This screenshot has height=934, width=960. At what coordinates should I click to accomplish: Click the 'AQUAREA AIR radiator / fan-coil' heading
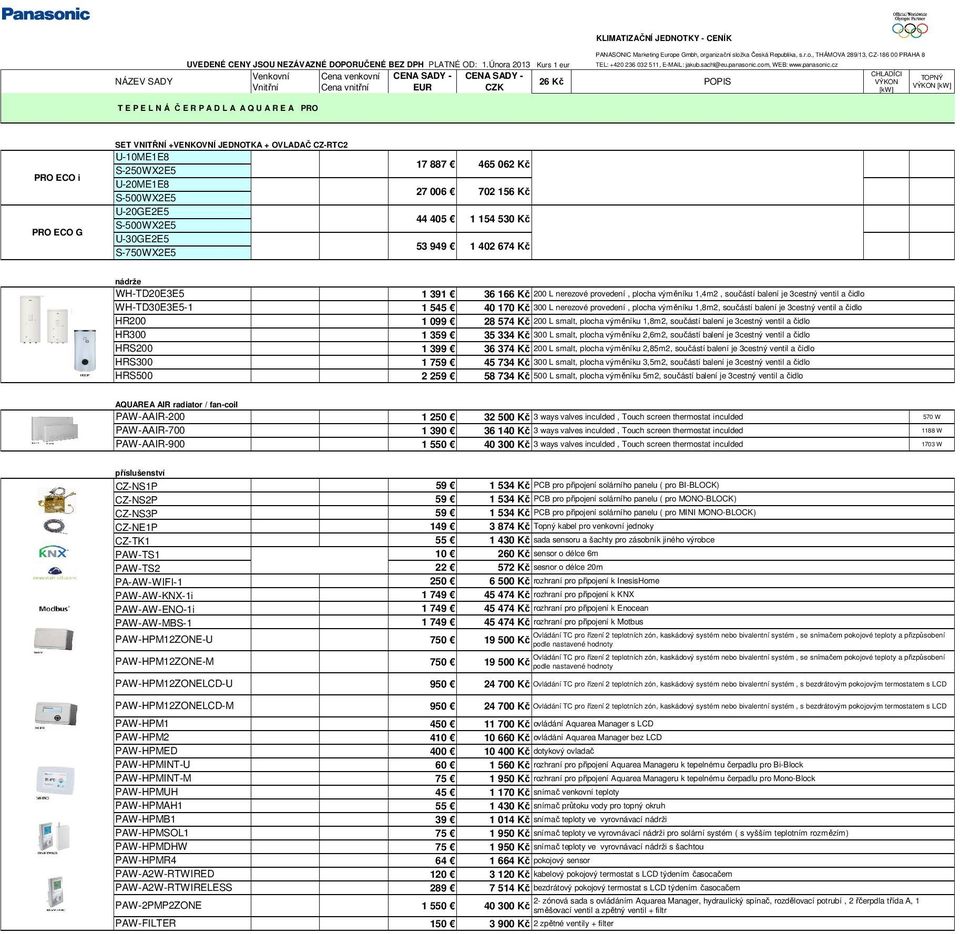pyautogui.click(x=176, y=405)
